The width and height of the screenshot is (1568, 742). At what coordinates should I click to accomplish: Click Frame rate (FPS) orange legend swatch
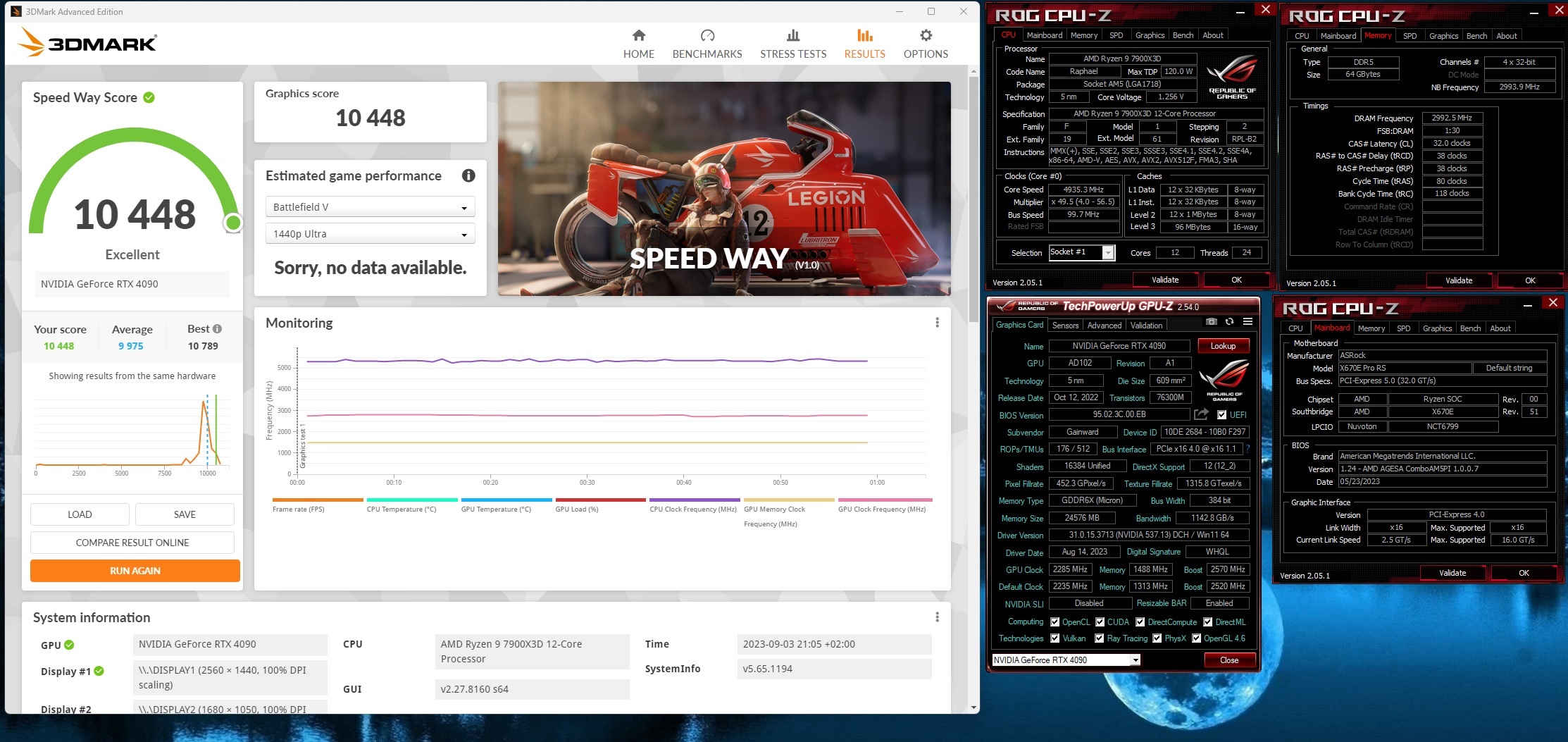point(318,500)
